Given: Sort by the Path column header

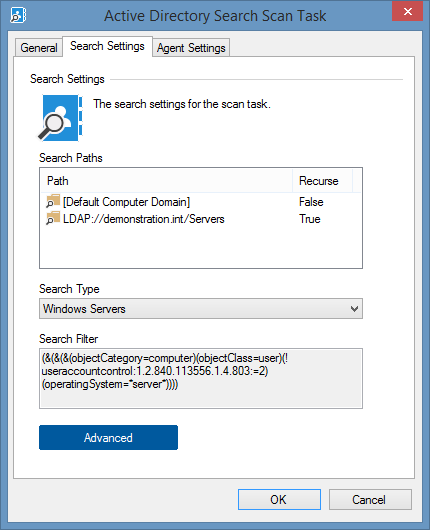Looking at the screenshot, I should point(166,181).
